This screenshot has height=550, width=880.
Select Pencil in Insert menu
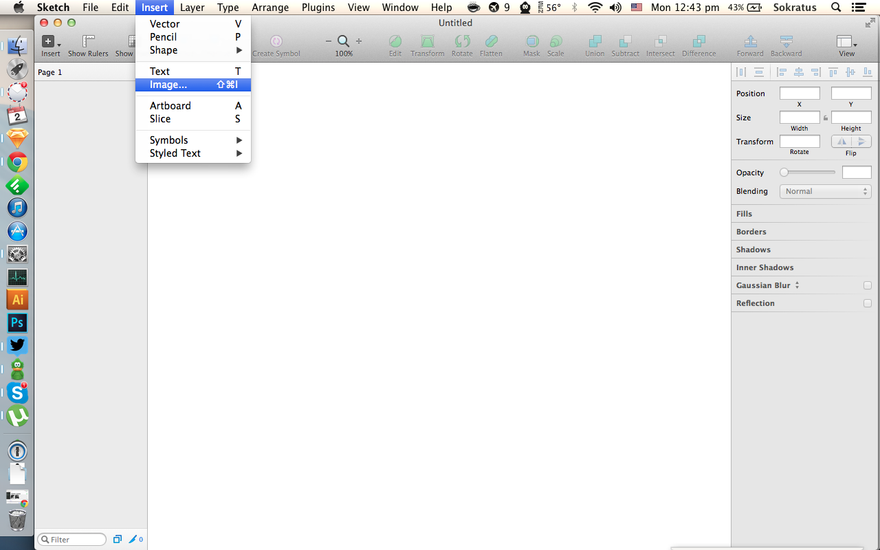tap(193, 37)
